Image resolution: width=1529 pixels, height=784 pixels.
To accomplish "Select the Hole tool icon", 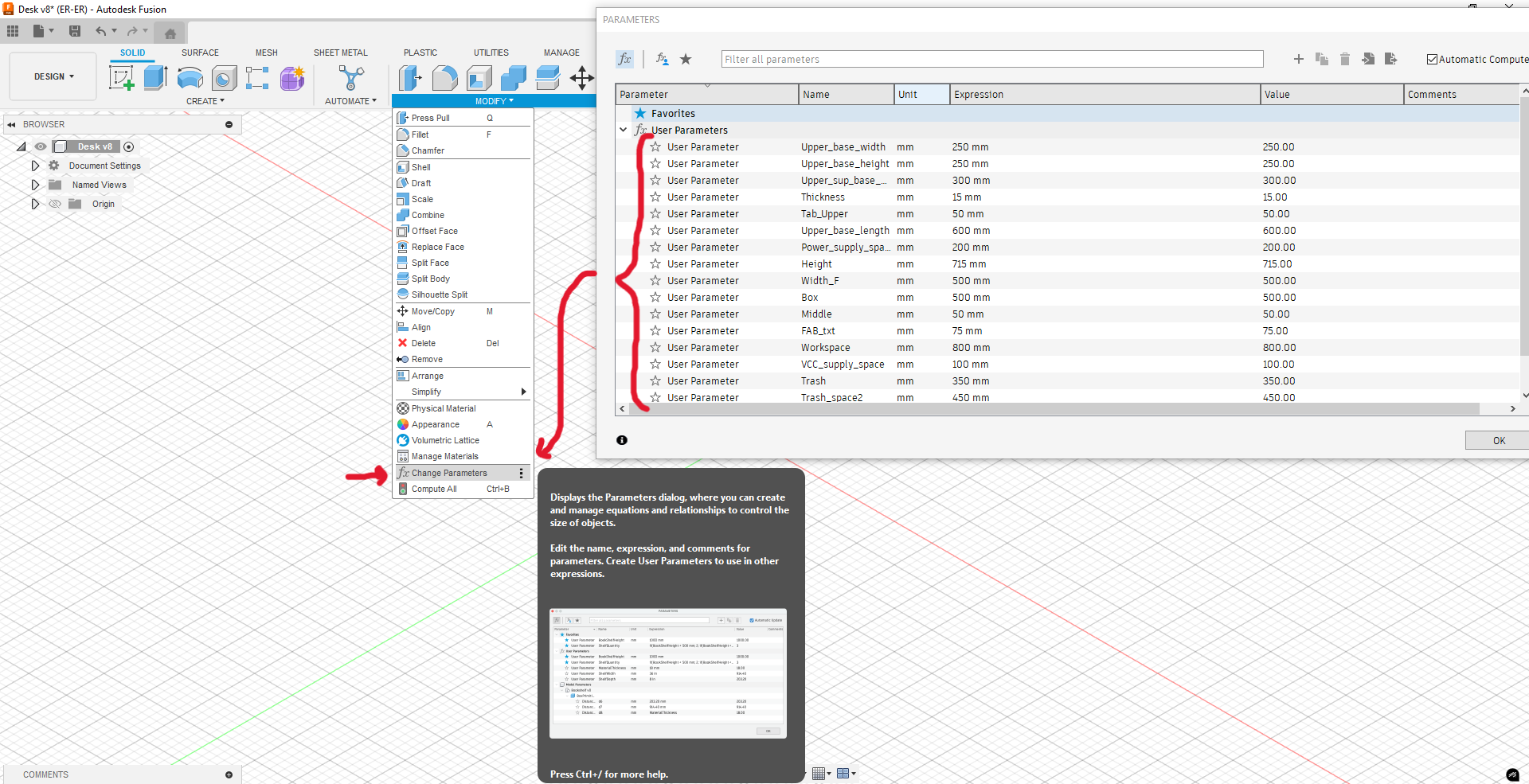I will point(224,77).
